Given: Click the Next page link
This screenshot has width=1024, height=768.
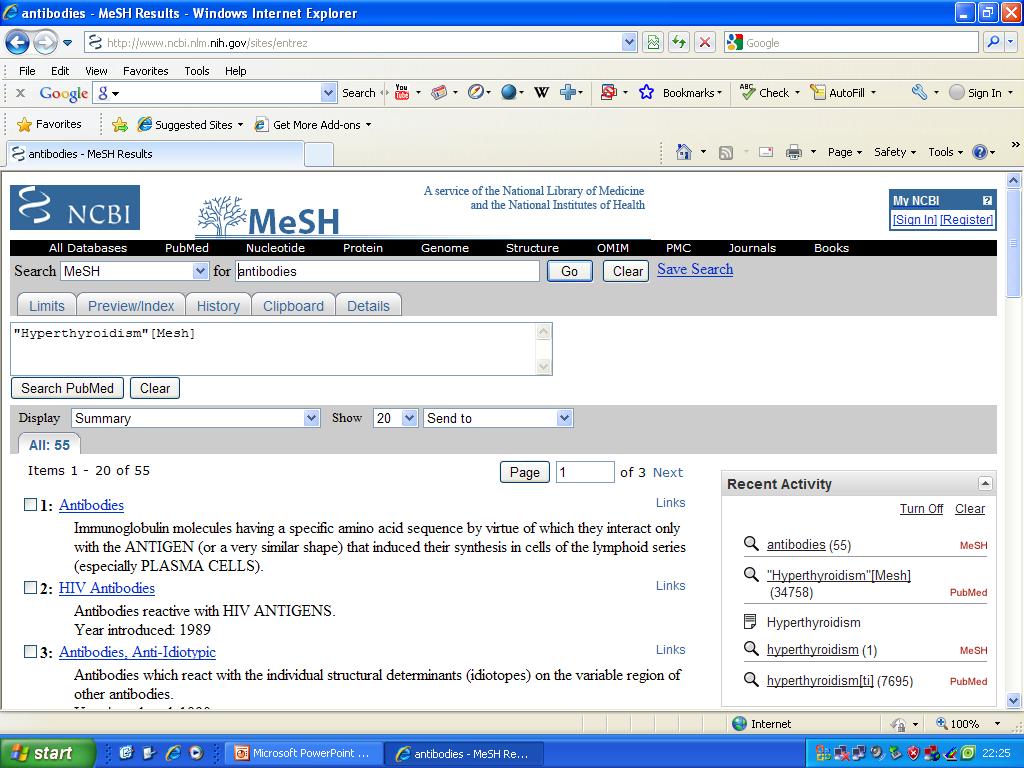Looking at the screenshot, I should (x=667, y=472).
